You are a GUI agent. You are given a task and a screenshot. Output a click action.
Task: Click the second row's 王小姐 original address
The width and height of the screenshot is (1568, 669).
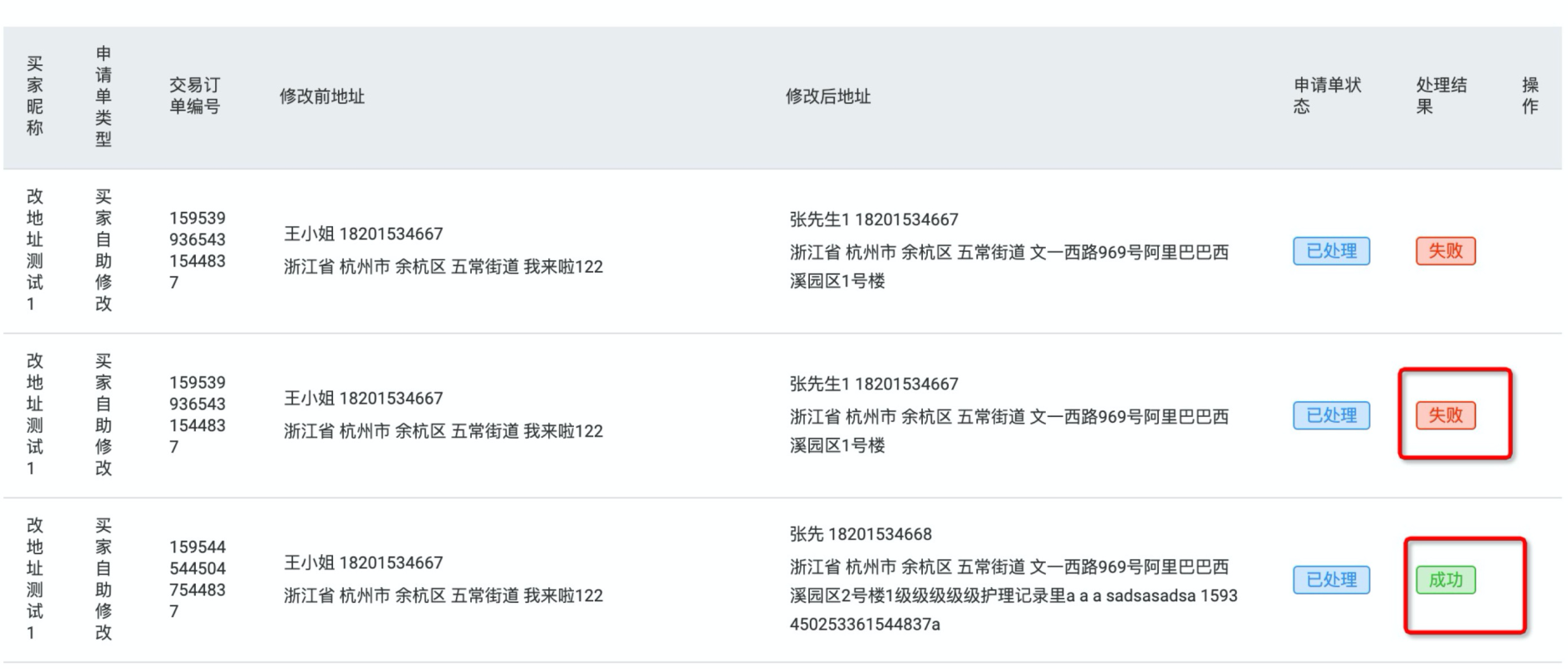click(x=443, y=415)
